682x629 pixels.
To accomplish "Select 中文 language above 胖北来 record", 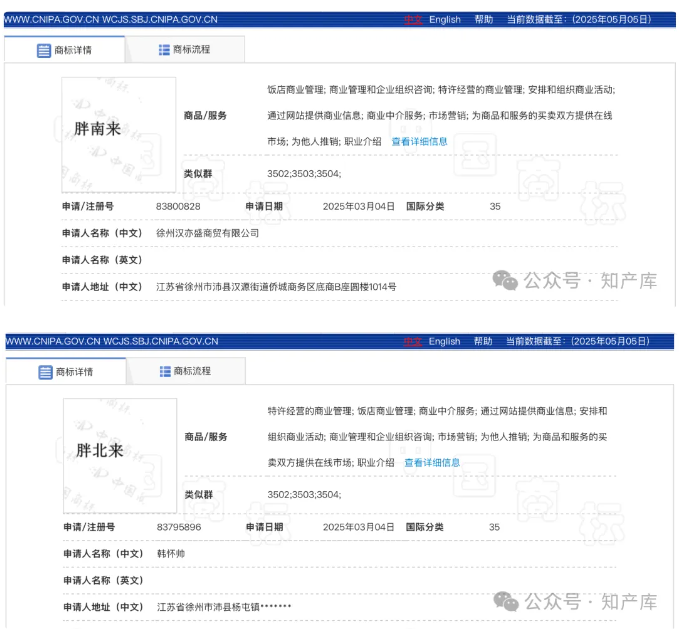I will (x=413, y=341).
